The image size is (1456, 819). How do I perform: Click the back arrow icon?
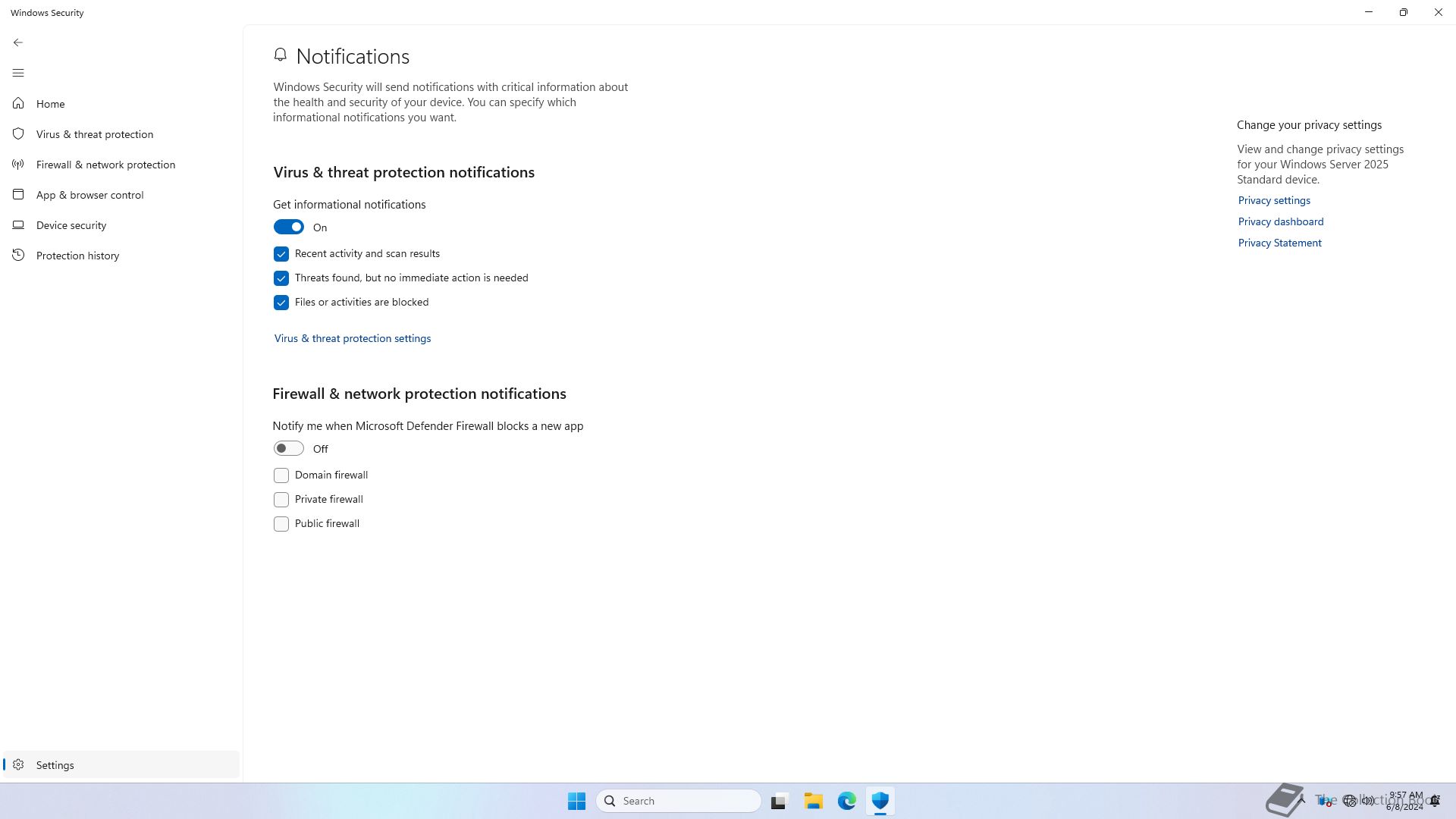(x=18, y=42)
